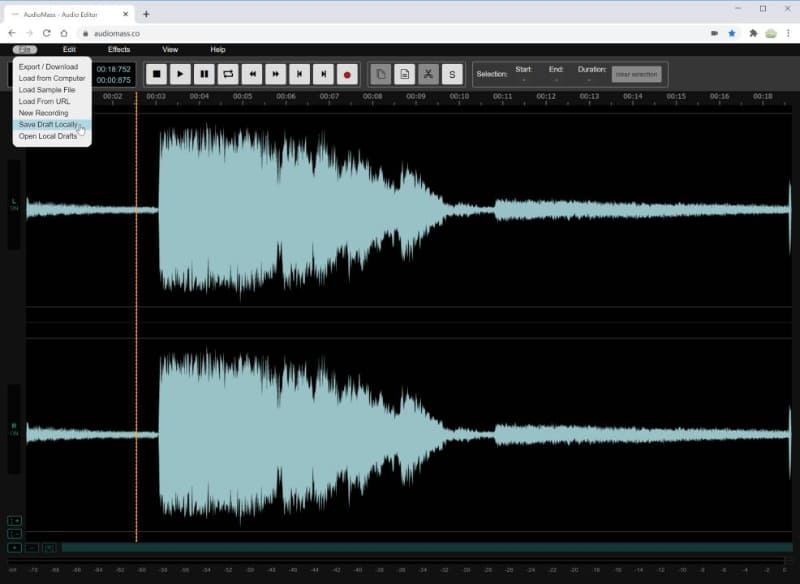Start recording with the red Record button
Screen dimensions: 800x584
click(347, 74)
